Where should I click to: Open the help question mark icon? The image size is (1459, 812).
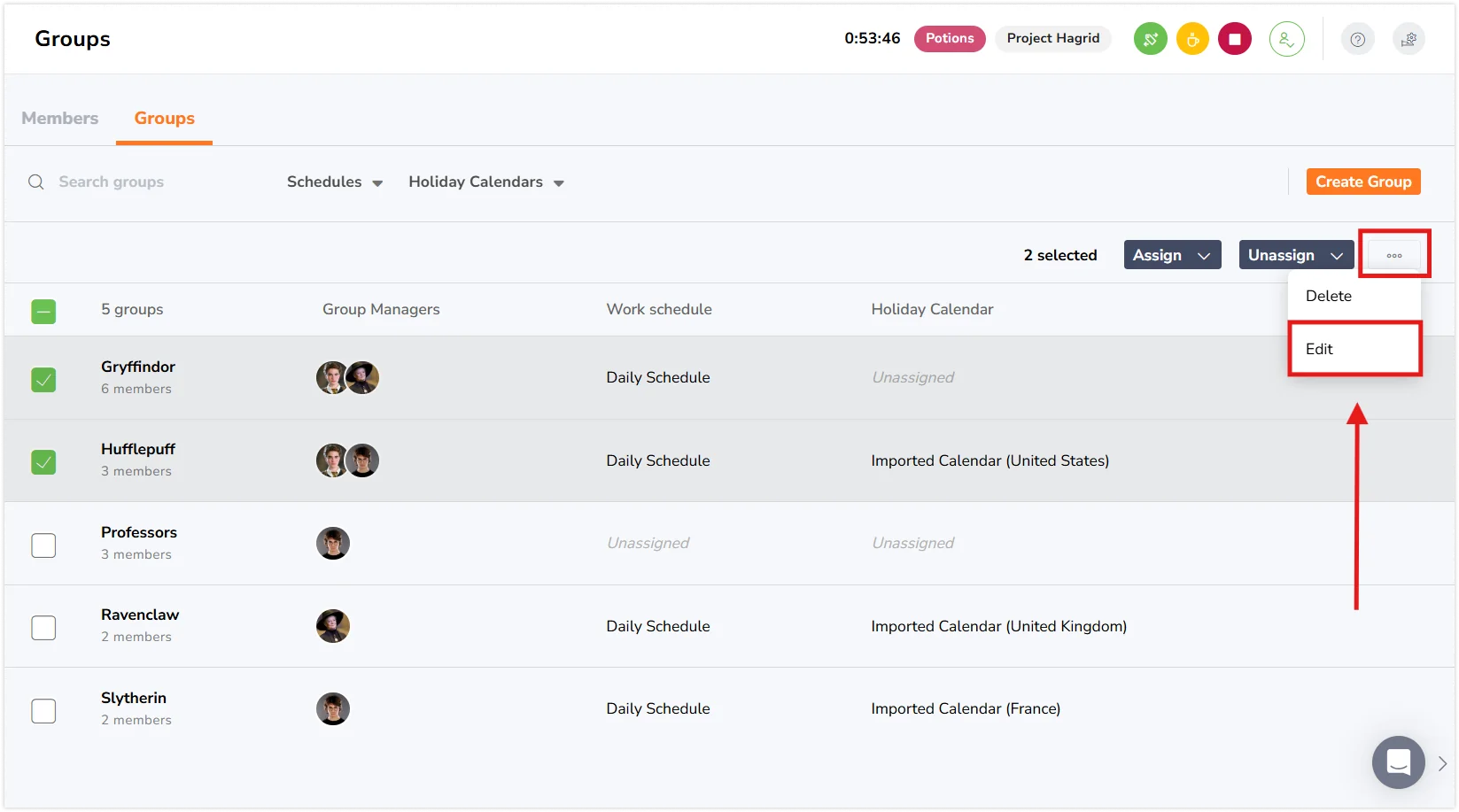tap(1357, 39)
